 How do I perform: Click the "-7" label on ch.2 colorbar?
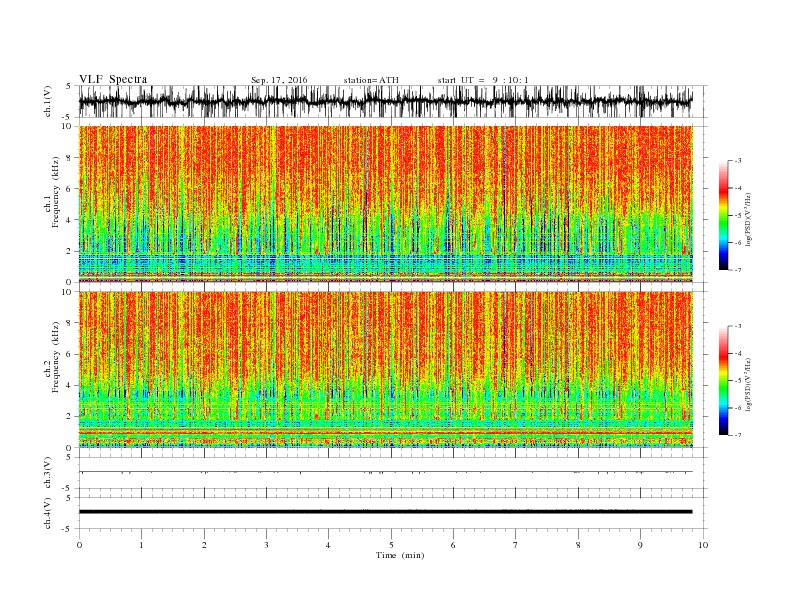tap(738, 435)
